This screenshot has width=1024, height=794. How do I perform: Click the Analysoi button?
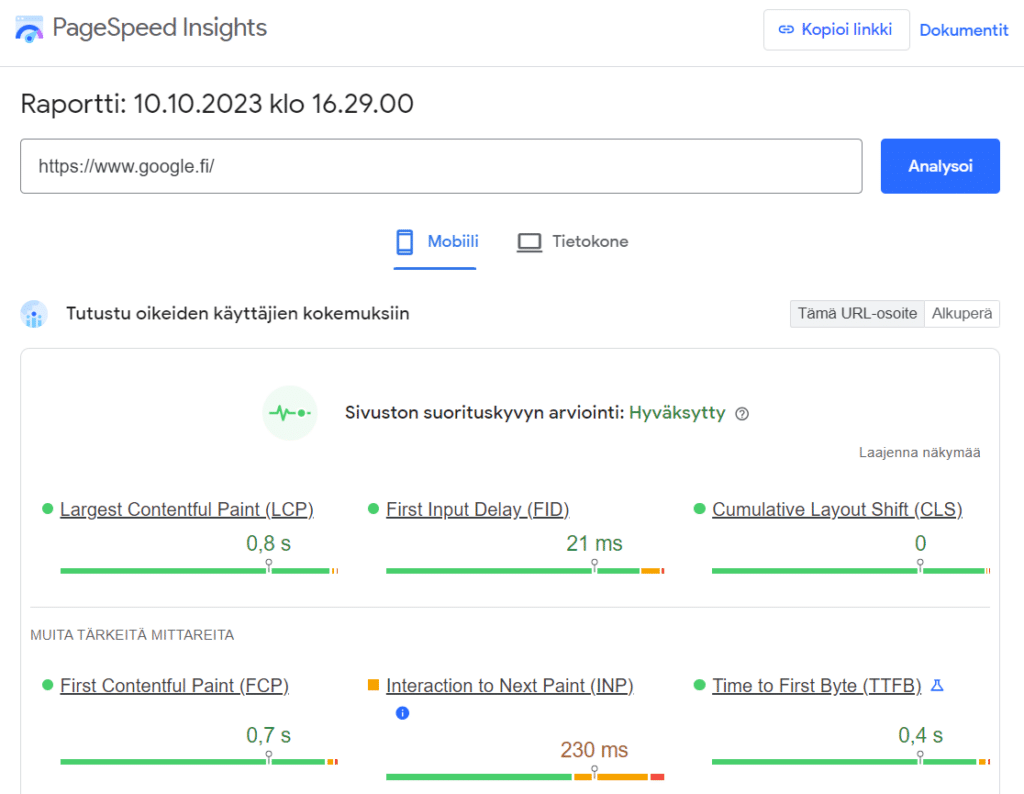click(x=940, y=166)
